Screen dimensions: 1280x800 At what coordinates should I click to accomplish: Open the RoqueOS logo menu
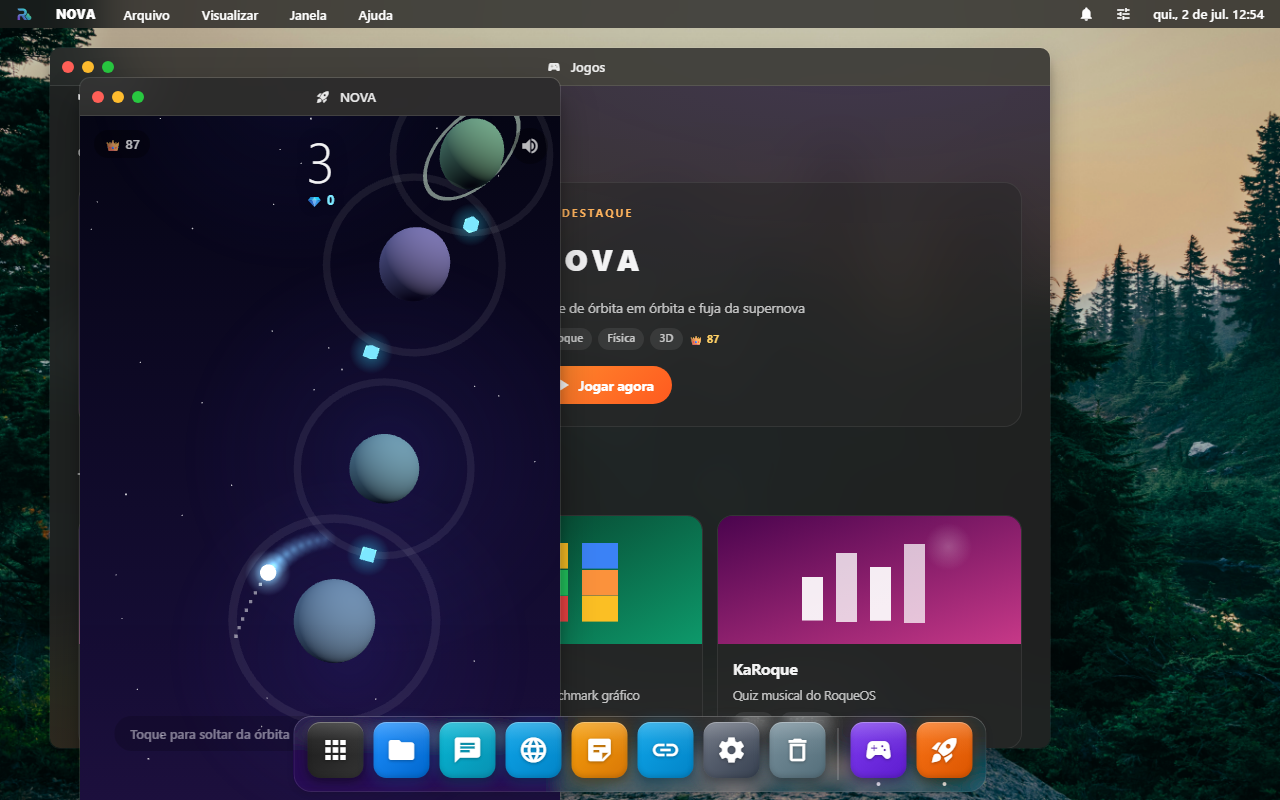[x=24, y=14]
